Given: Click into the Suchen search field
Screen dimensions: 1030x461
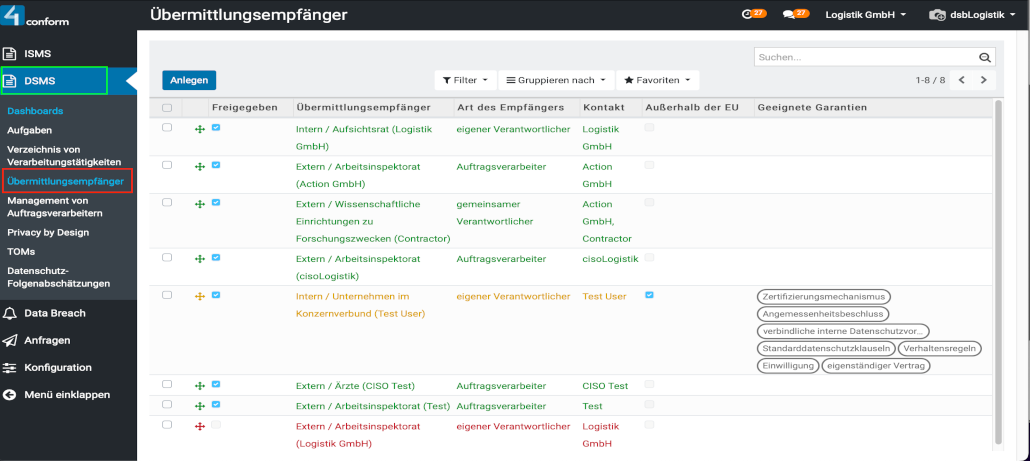Looking at the screenshot, I should pyautogui.click(x=865, y=58).
